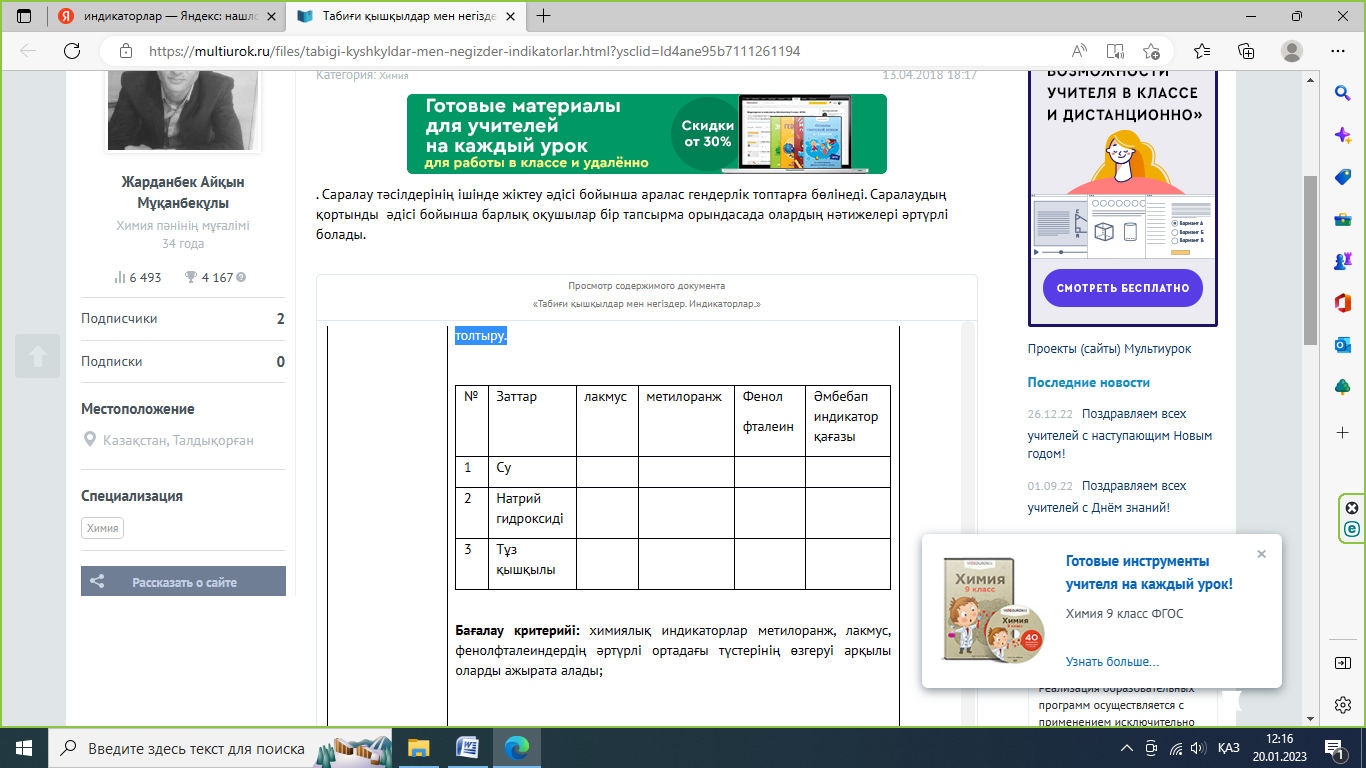
Task: Select the Табиғи қышқылдар tab
Action: click(406, 16)
